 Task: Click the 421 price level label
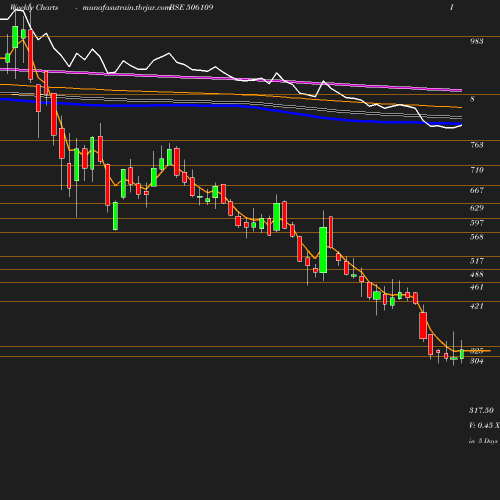point(477,306)
